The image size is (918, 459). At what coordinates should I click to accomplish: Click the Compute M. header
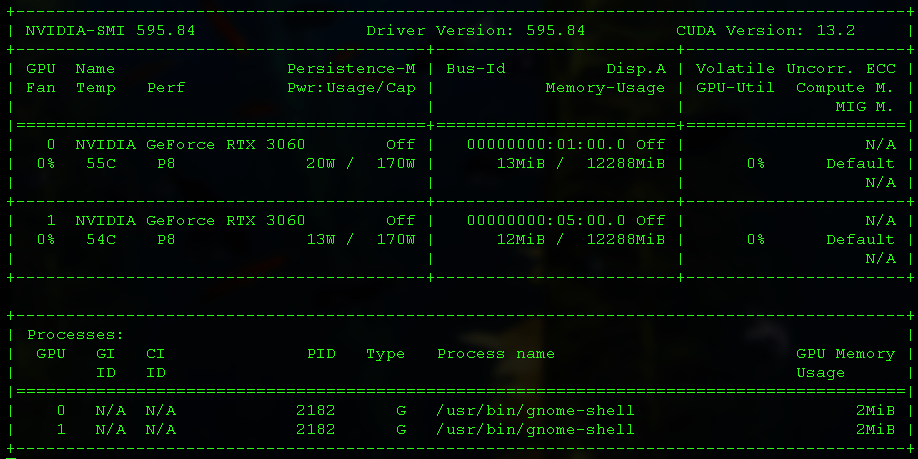[845, 88]
